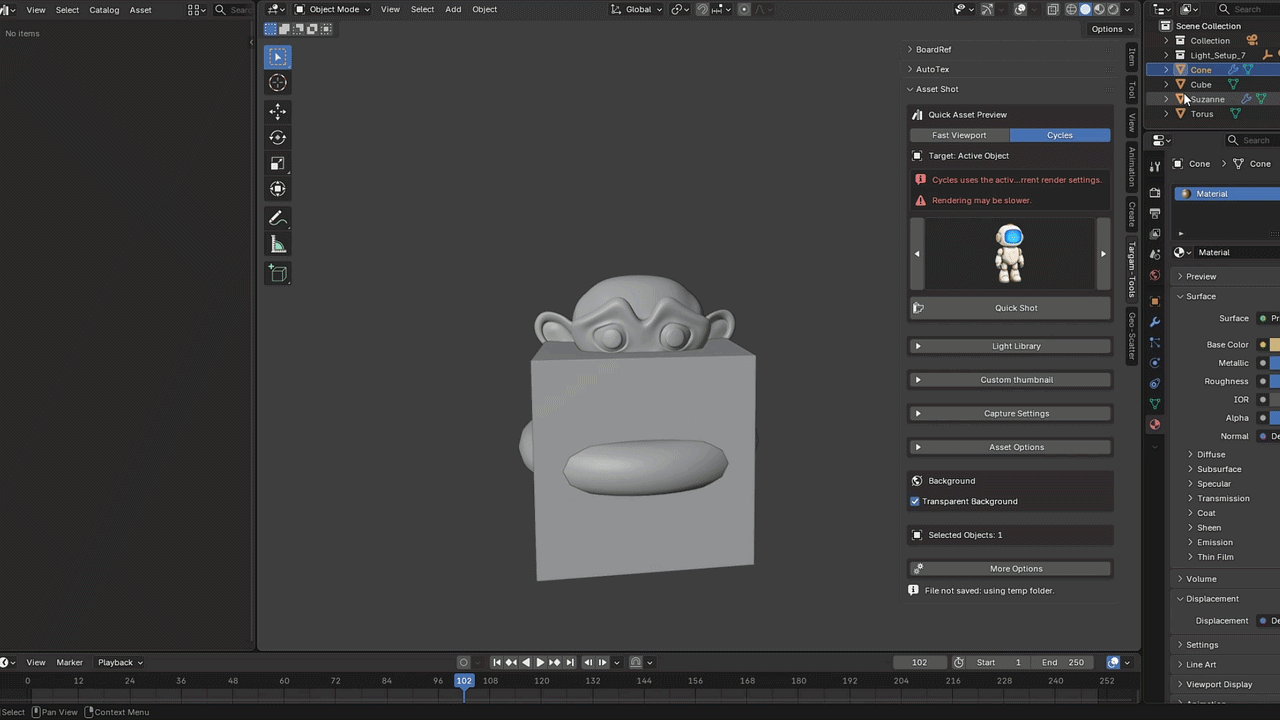Select the Move tool

[278, 111]
